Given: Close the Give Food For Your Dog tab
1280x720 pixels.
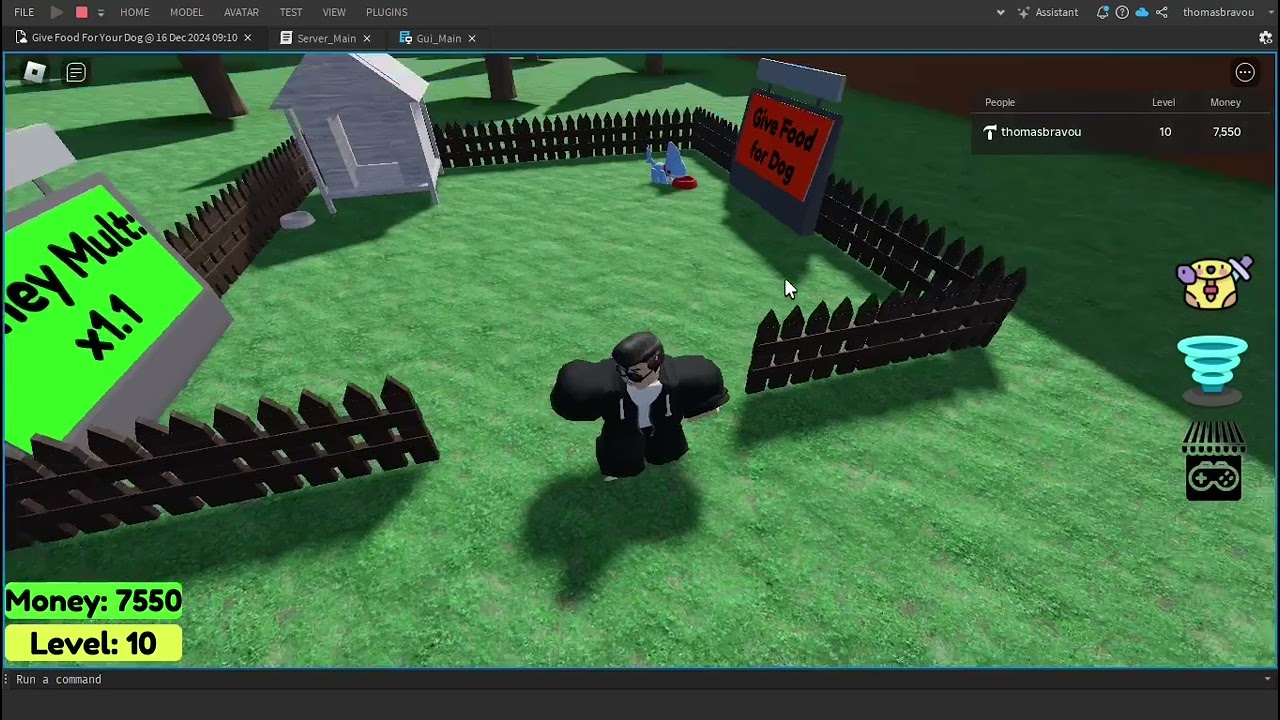Looking at the screenshot, I should click(x=248, y=38).
